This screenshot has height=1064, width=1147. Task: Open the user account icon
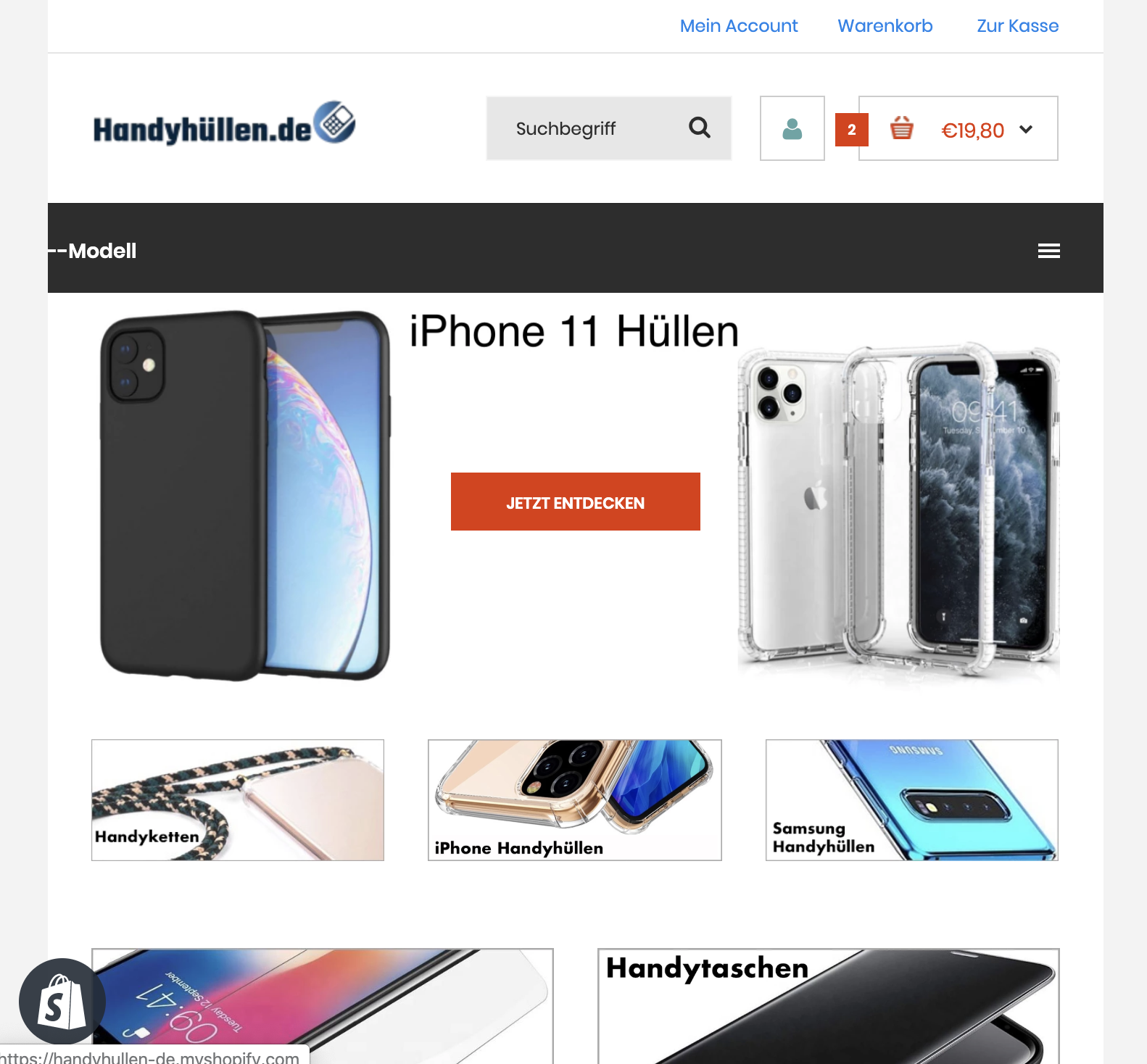[x=792, y=128]
